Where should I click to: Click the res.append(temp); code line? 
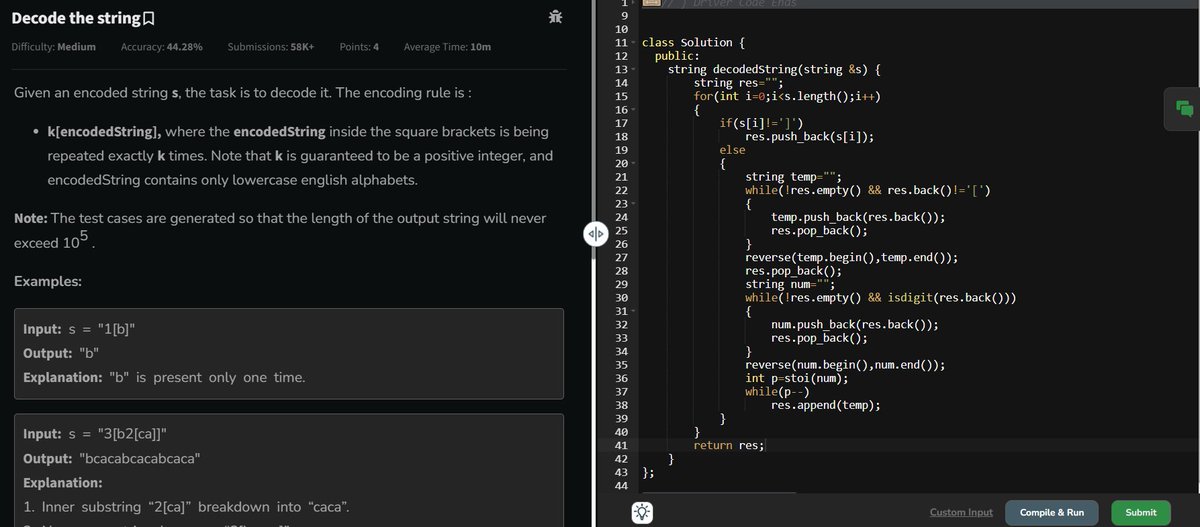(826, 405)
